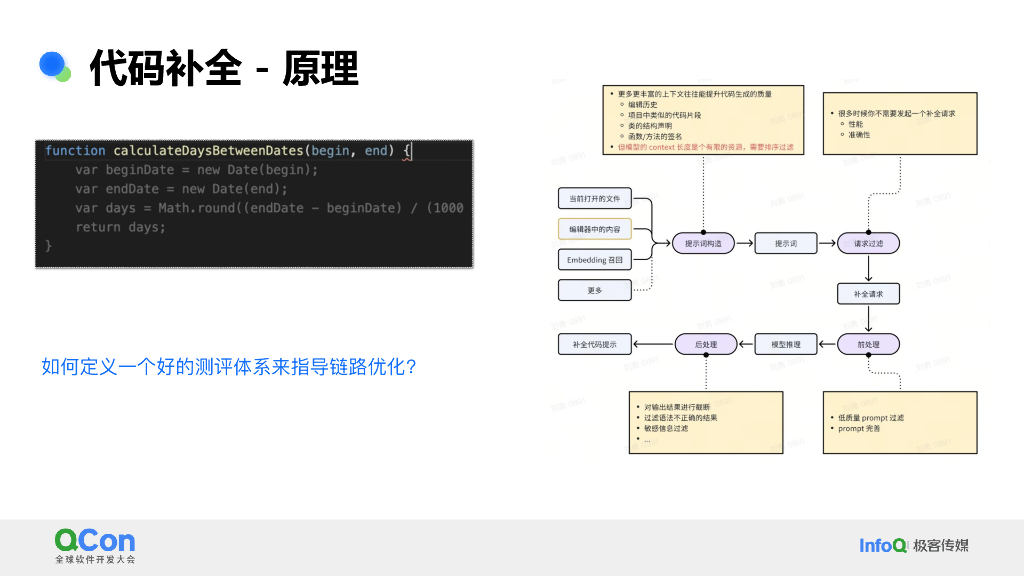The height and width of the screenshot is (576, 1024).
Task: Click the var endDate code line
Action: click(181, 189)
